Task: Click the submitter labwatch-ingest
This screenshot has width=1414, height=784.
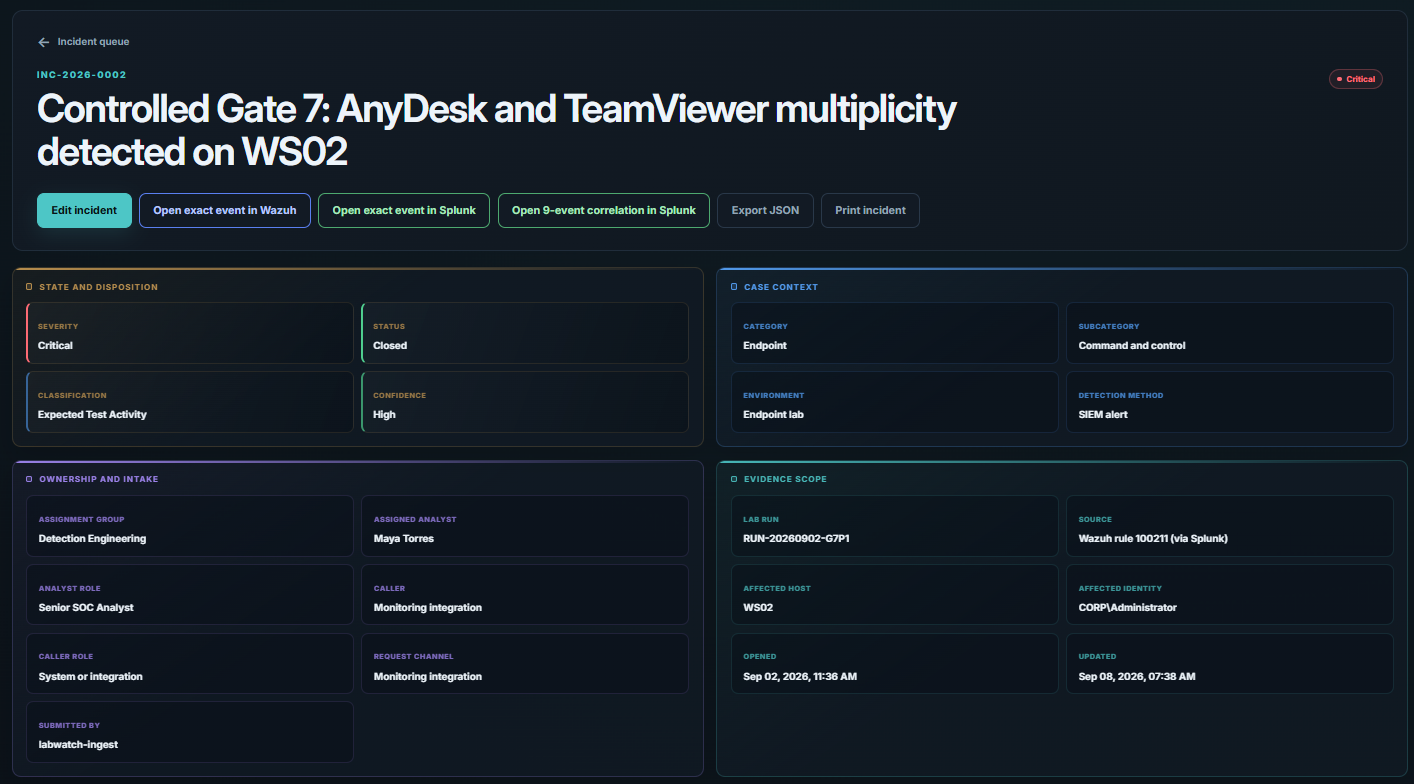Action: coord(78,744)
